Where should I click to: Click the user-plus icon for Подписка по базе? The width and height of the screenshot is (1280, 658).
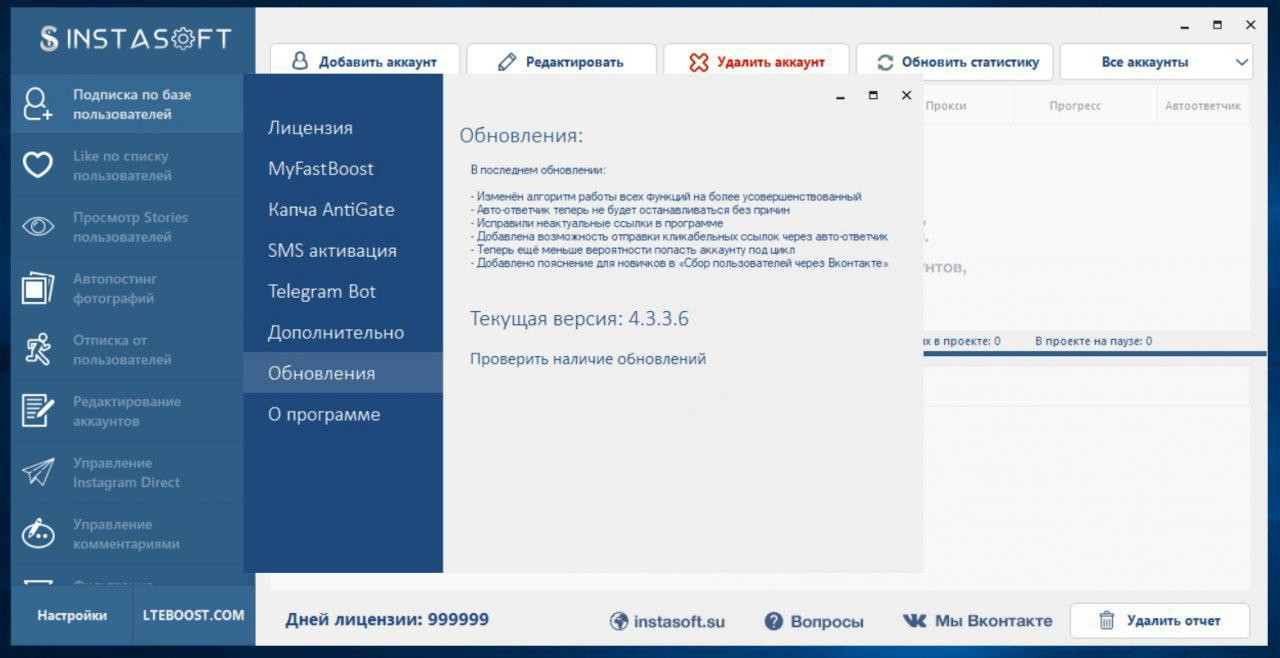pyautogui.click(x=38, y=104)
